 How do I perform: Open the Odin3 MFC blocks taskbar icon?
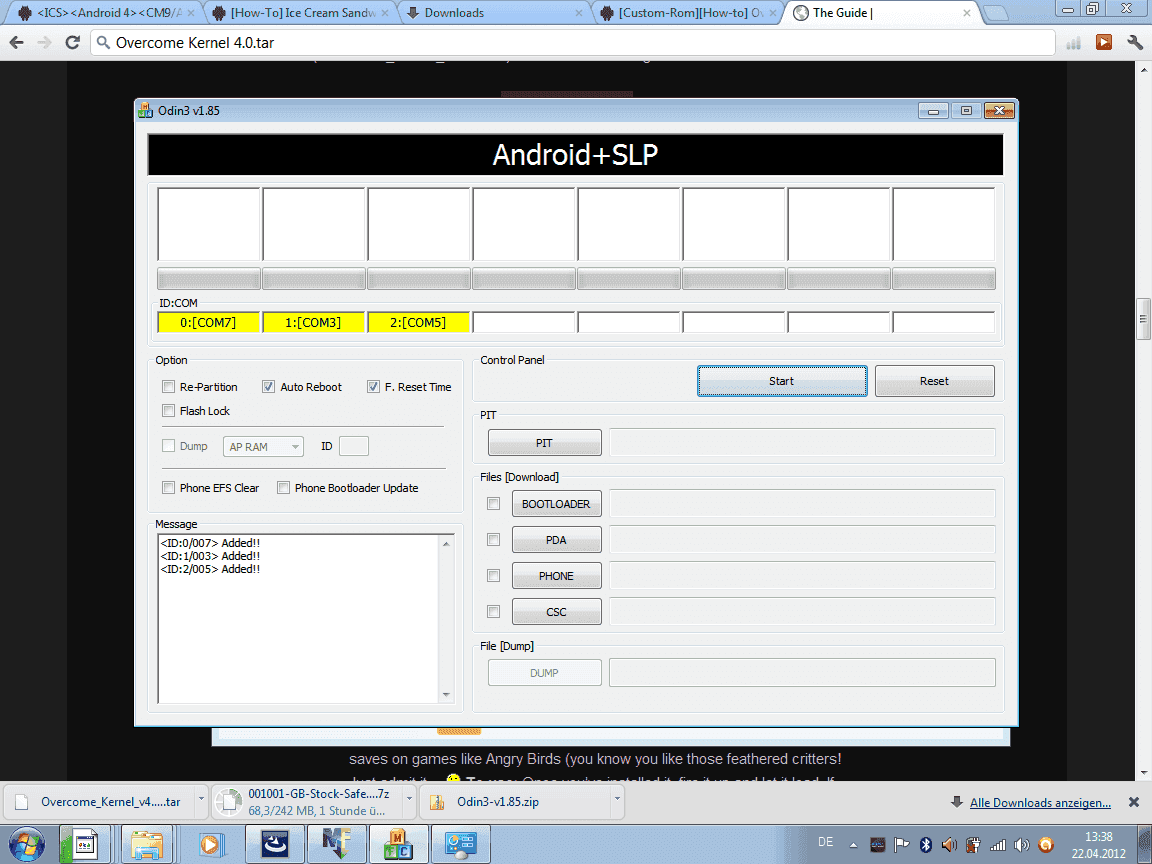tap(399, 844)
